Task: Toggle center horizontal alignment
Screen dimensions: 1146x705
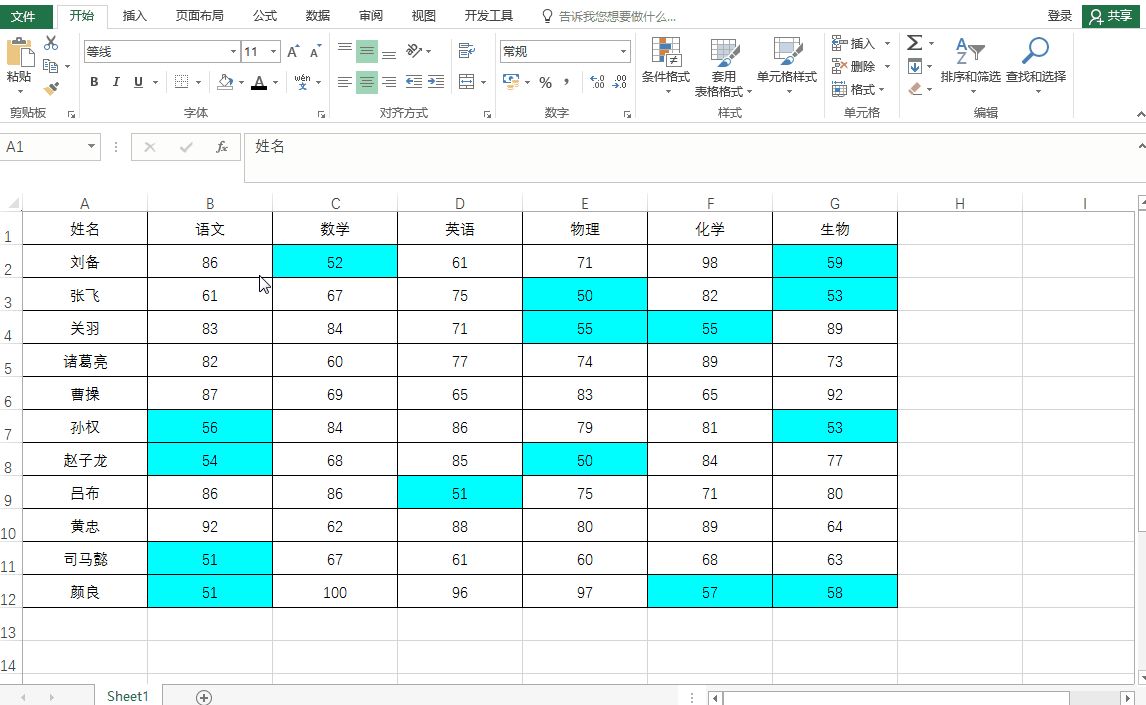Action: (367, 83)
